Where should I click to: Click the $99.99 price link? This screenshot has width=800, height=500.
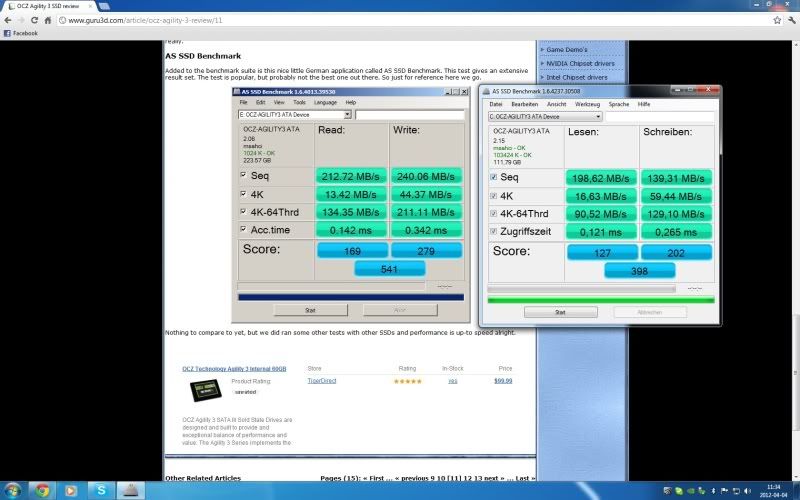tap(503, 381)
